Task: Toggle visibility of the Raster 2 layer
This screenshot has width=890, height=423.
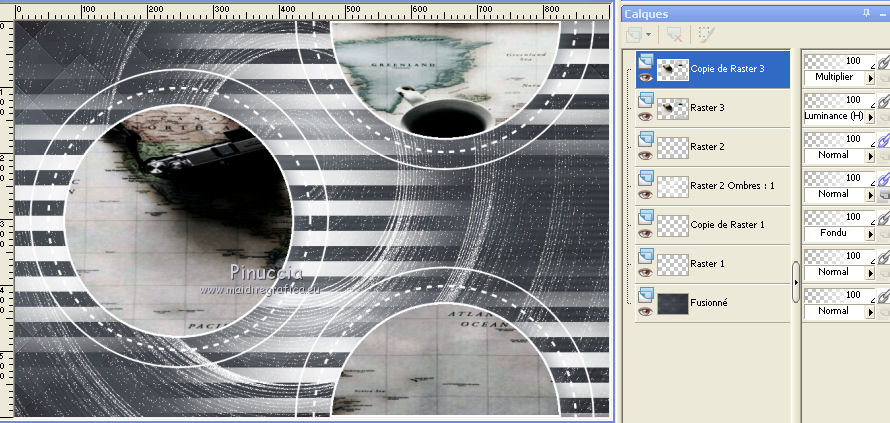Action: pos(645,155)
